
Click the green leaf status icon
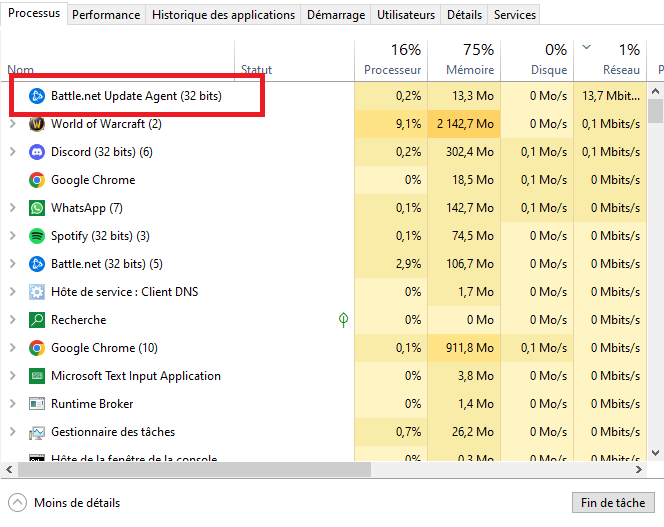[343, 320]
